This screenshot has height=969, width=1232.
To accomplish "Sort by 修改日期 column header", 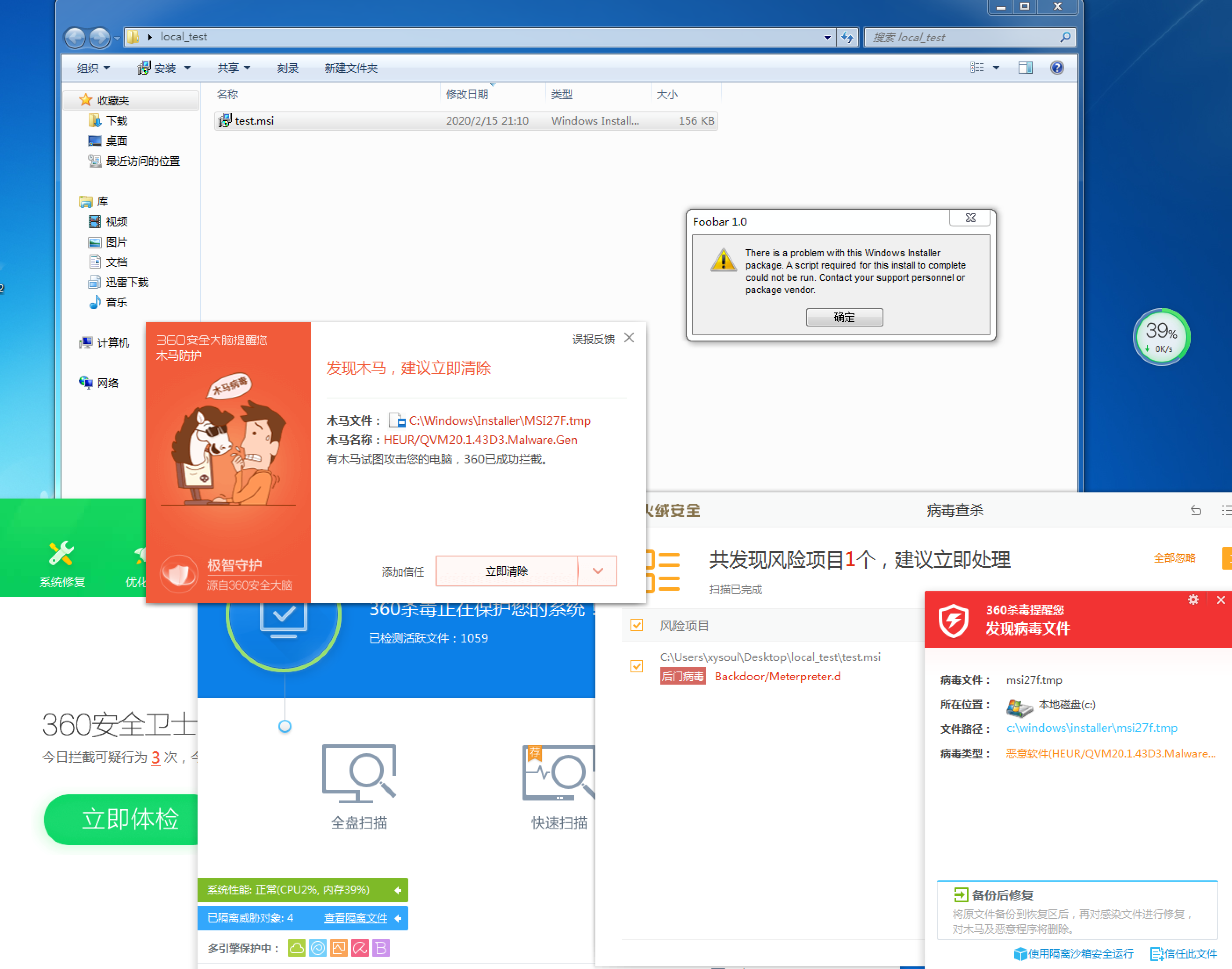I will 467,94.
